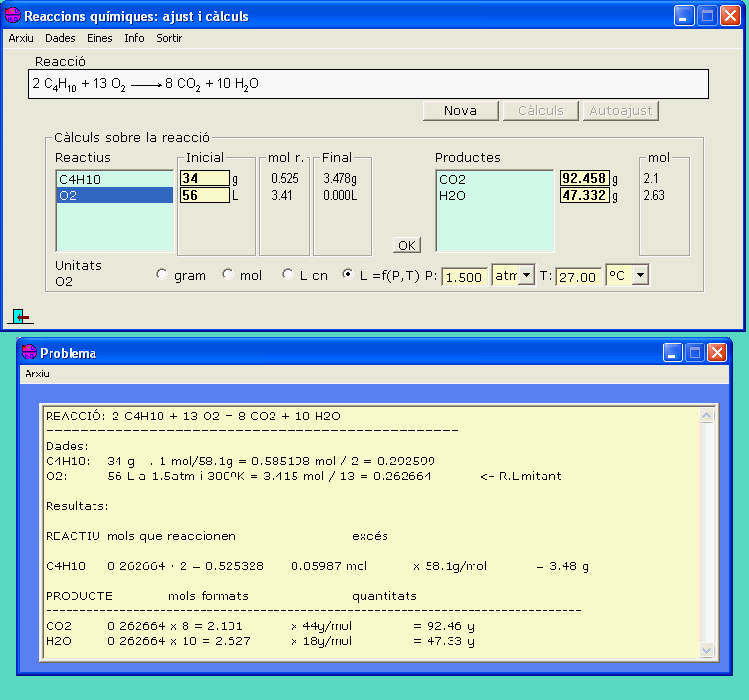Click the CO2 result field 92.458

pyautogui.click(x=585, y=179)
